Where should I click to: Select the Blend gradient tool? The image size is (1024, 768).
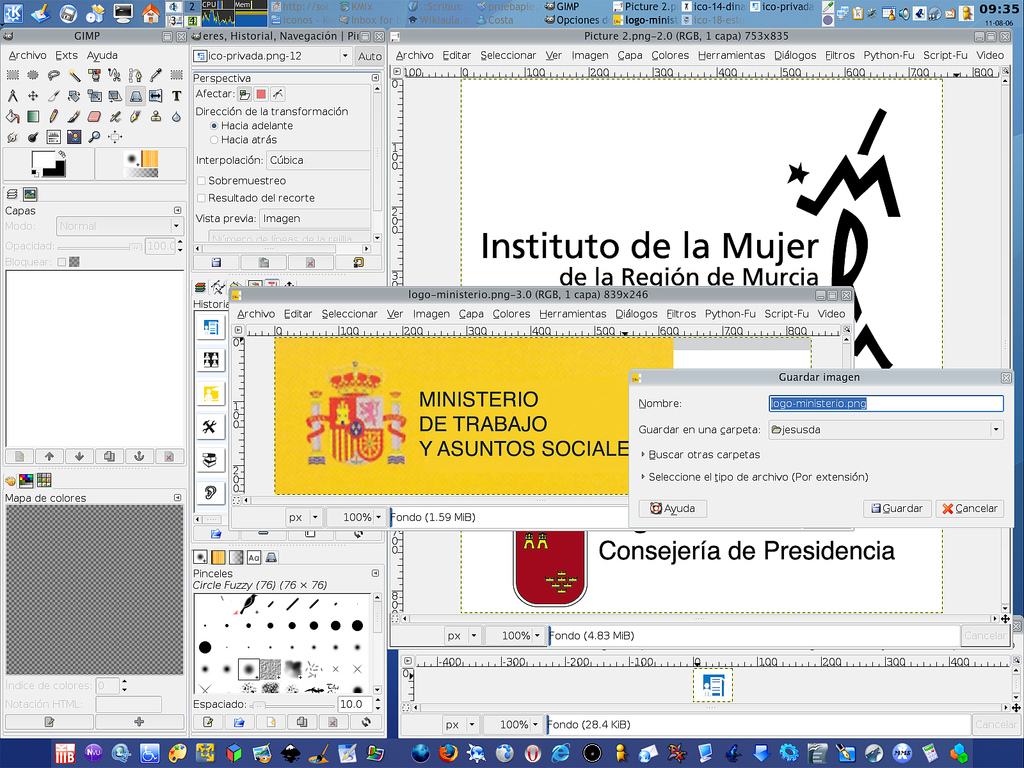(33, 117)
